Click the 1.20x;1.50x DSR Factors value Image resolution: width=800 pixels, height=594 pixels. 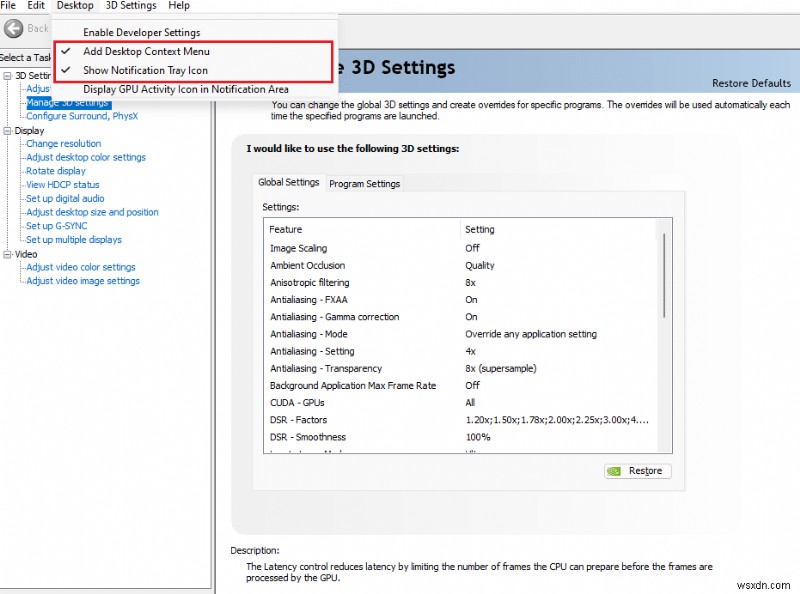(x=557, y=420)
